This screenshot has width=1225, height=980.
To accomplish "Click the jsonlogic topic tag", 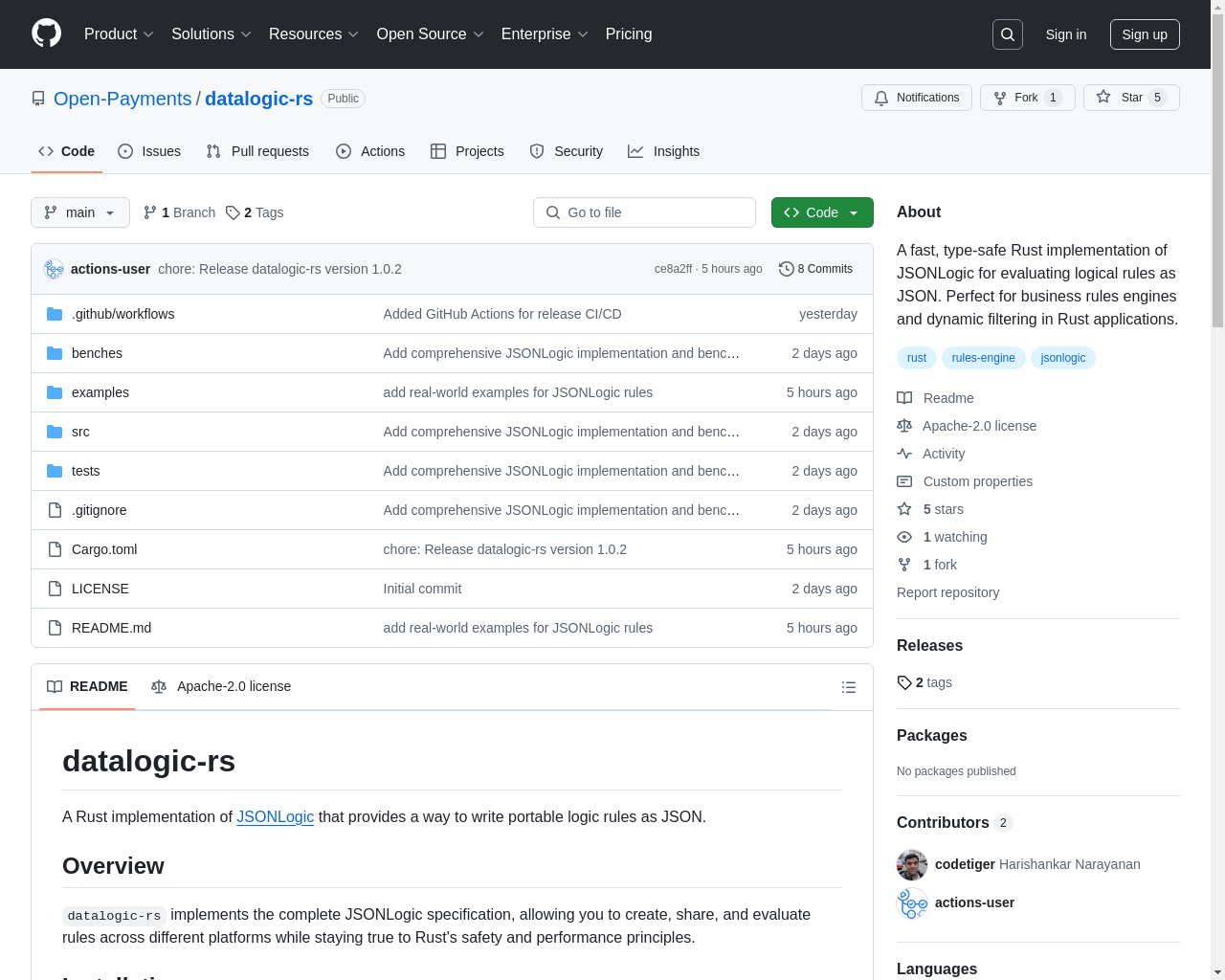I will click(1063, 358).
